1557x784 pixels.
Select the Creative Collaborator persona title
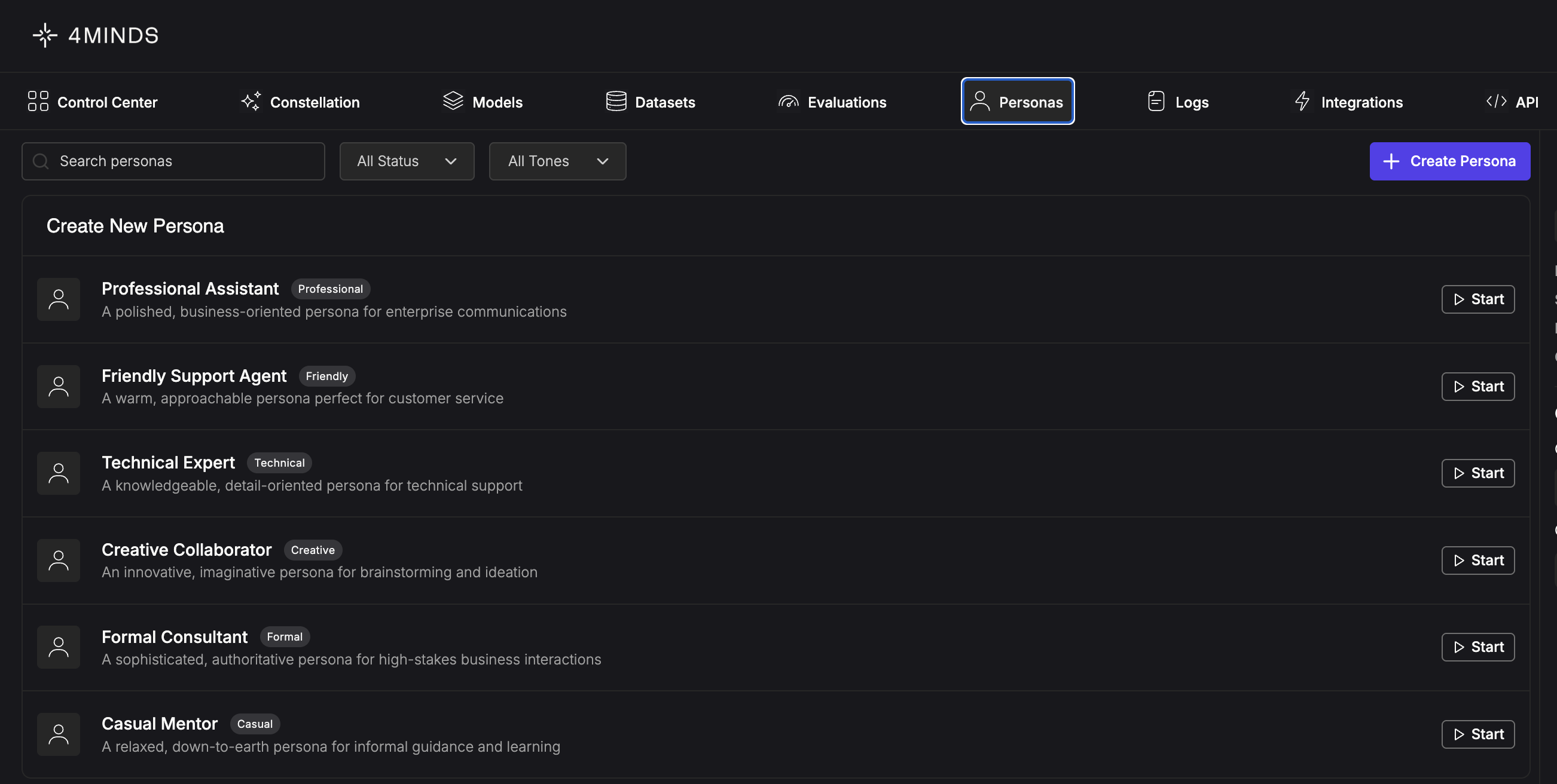coord(186,550)
